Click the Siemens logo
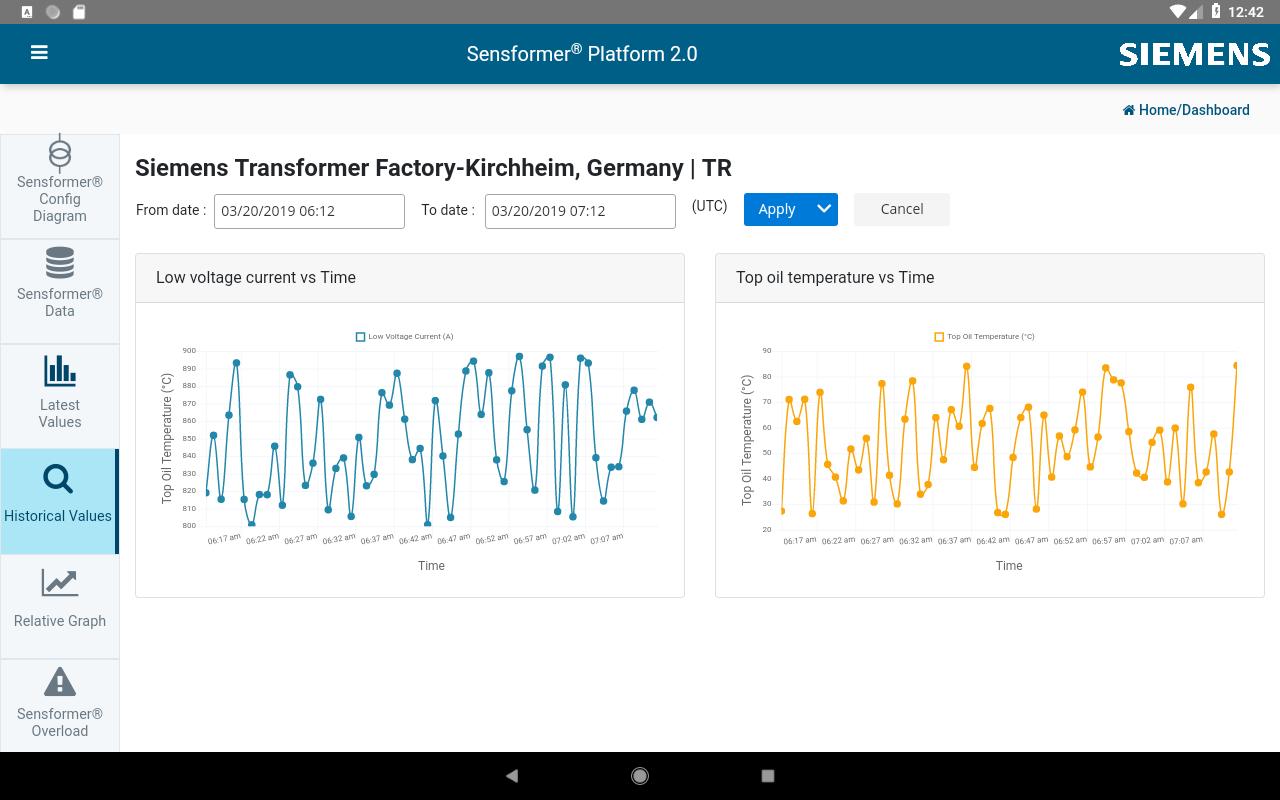This screenshot has height=800, width=1280. coord(1194,54)
